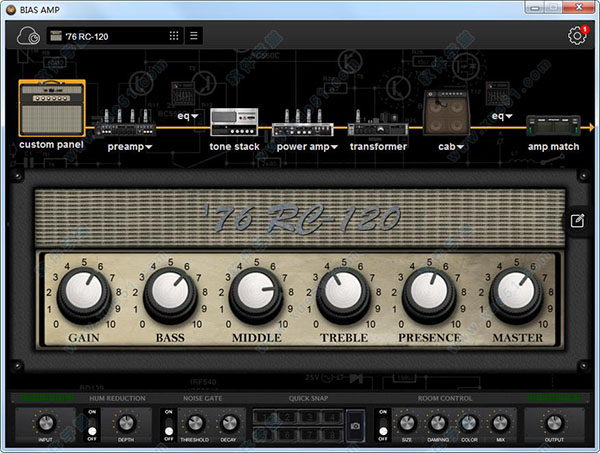Image resolution: width=600 pixels, height=453 pixels.
Task: Open settings via the gear icon
Action: 577,36
